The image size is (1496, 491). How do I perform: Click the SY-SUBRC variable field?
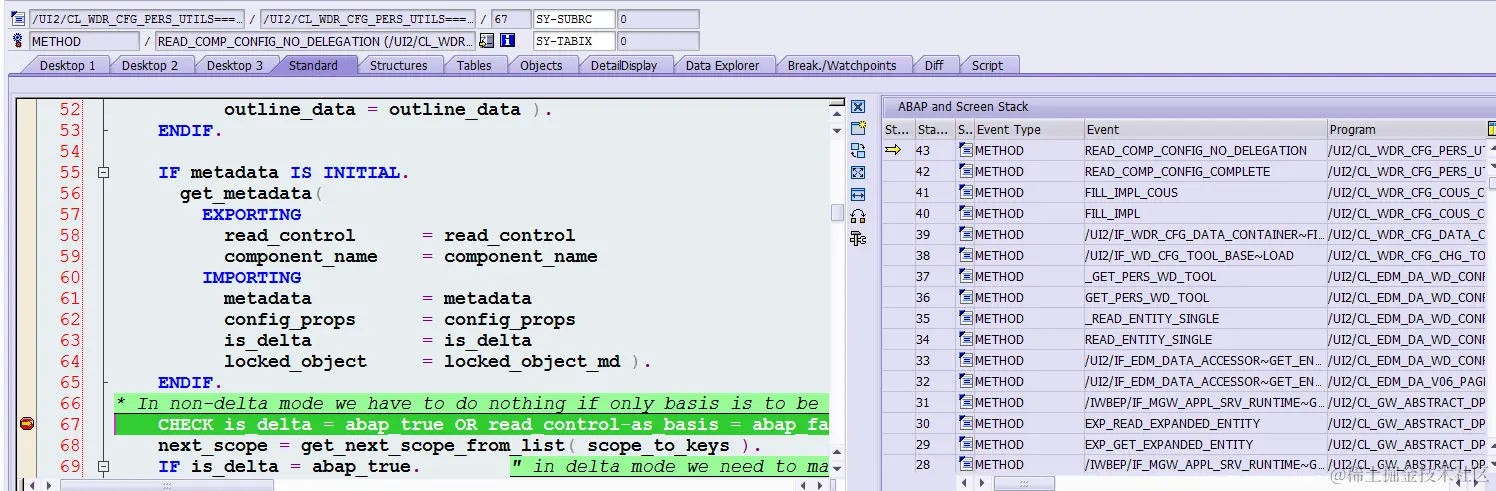click(573, 19)
